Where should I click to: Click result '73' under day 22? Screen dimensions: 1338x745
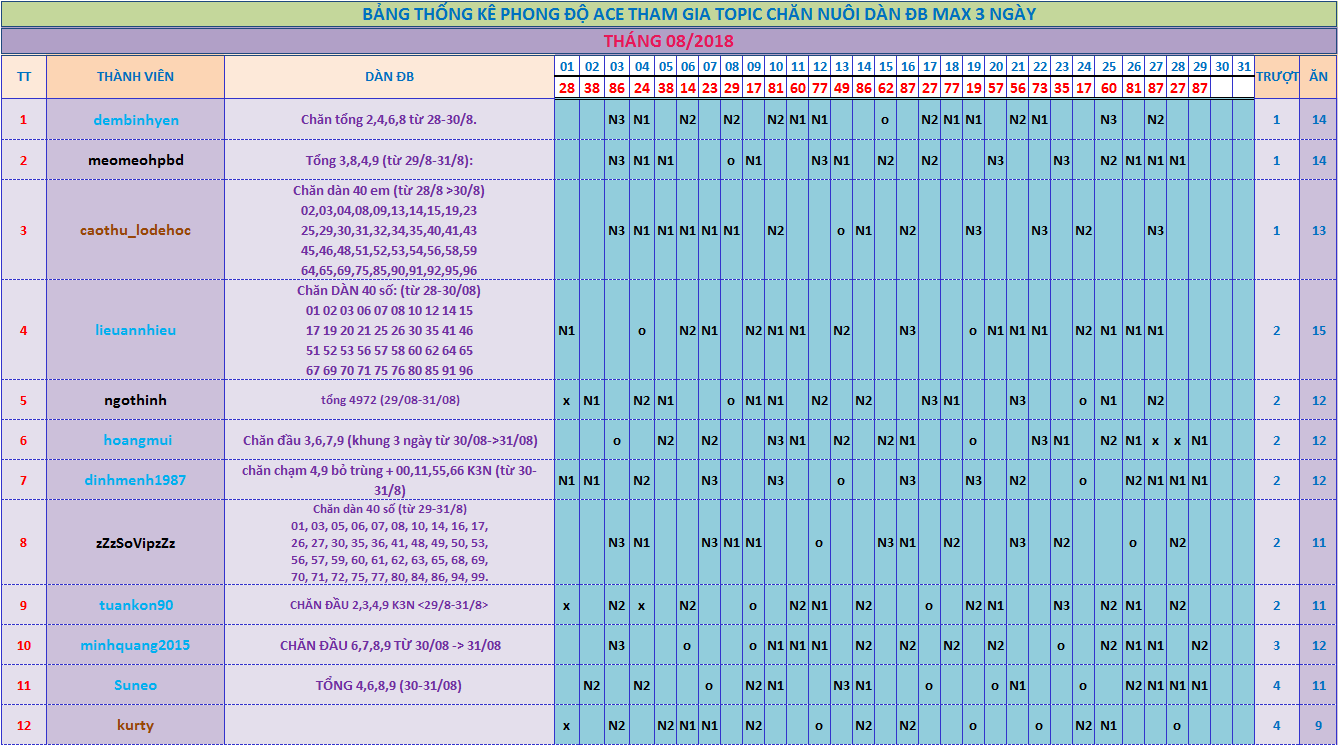point(1040,87)
